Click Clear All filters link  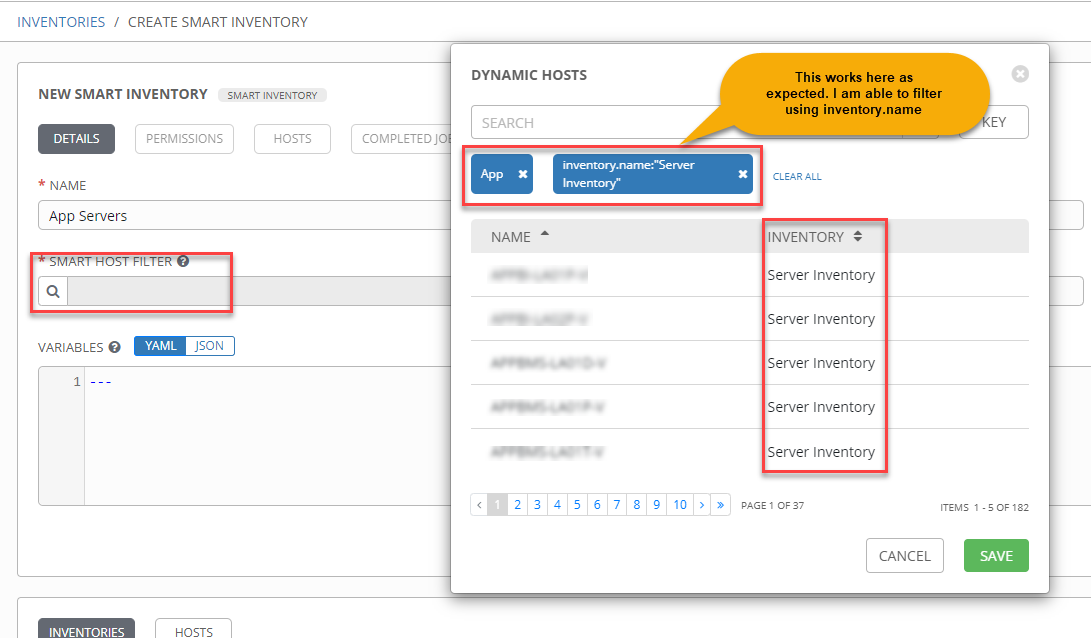[x=797, y=177]
